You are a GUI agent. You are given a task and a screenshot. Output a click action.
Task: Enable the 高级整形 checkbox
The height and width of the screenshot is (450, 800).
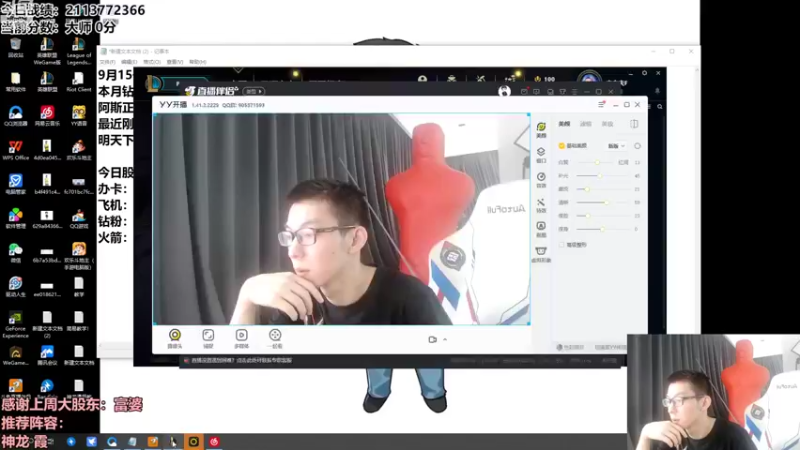tap(562, 245)
